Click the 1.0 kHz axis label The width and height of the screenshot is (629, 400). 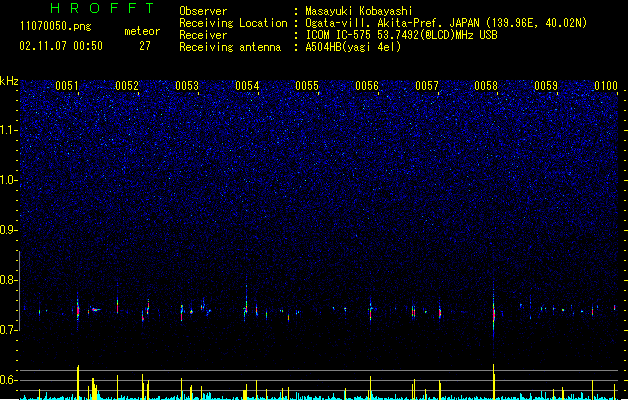click(x=9, y=180)
